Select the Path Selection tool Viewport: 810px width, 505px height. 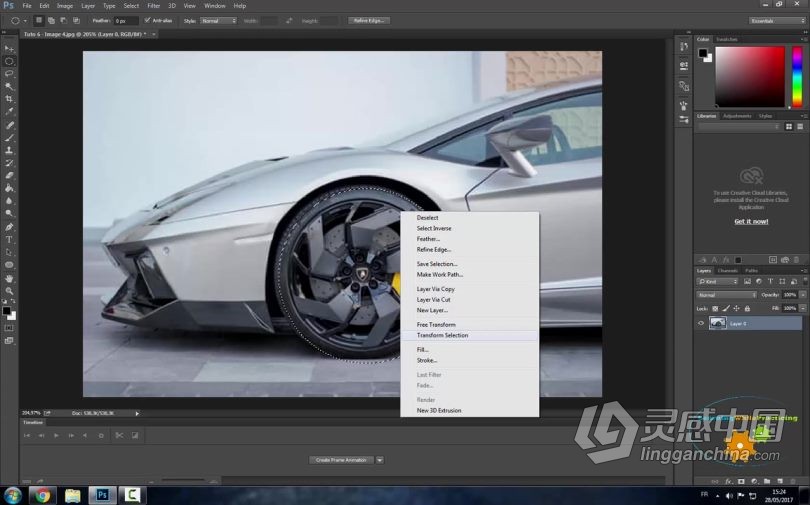pos(9,252)
